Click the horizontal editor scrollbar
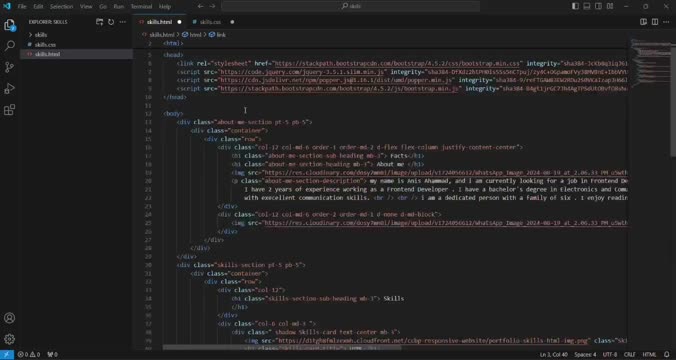The width and height of the screenshot is (676, 360). click(x=282, y=347)
